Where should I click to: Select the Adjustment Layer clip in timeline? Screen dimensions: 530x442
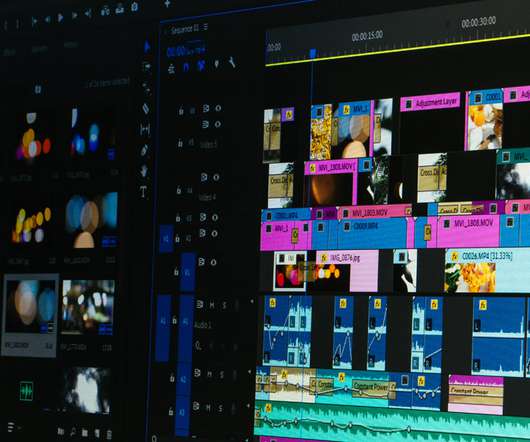[x=430, y=102]
